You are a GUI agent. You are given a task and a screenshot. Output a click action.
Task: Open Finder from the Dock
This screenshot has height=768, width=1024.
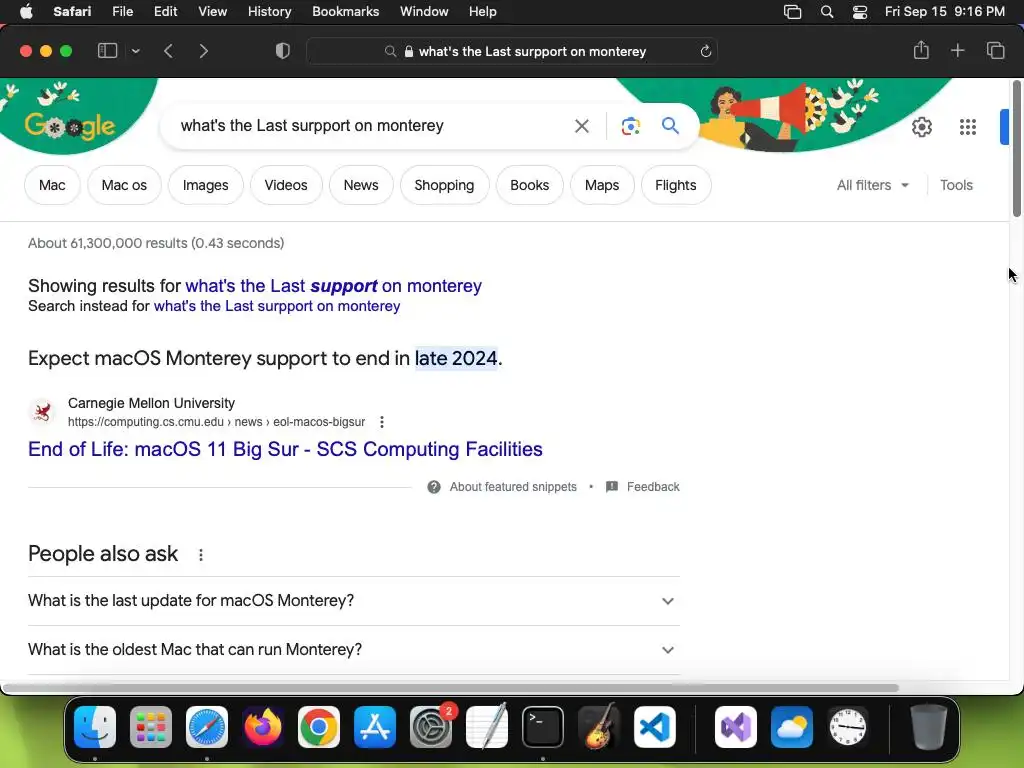coord(95,727)
